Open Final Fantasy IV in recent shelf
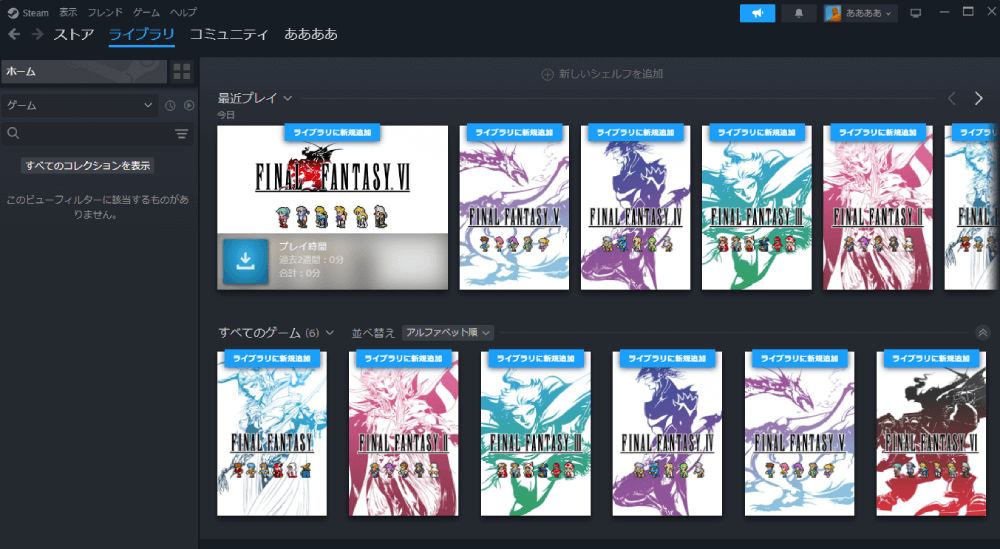Image resolution: width=1000 pixels, height=549 pixels. (635, 207)
